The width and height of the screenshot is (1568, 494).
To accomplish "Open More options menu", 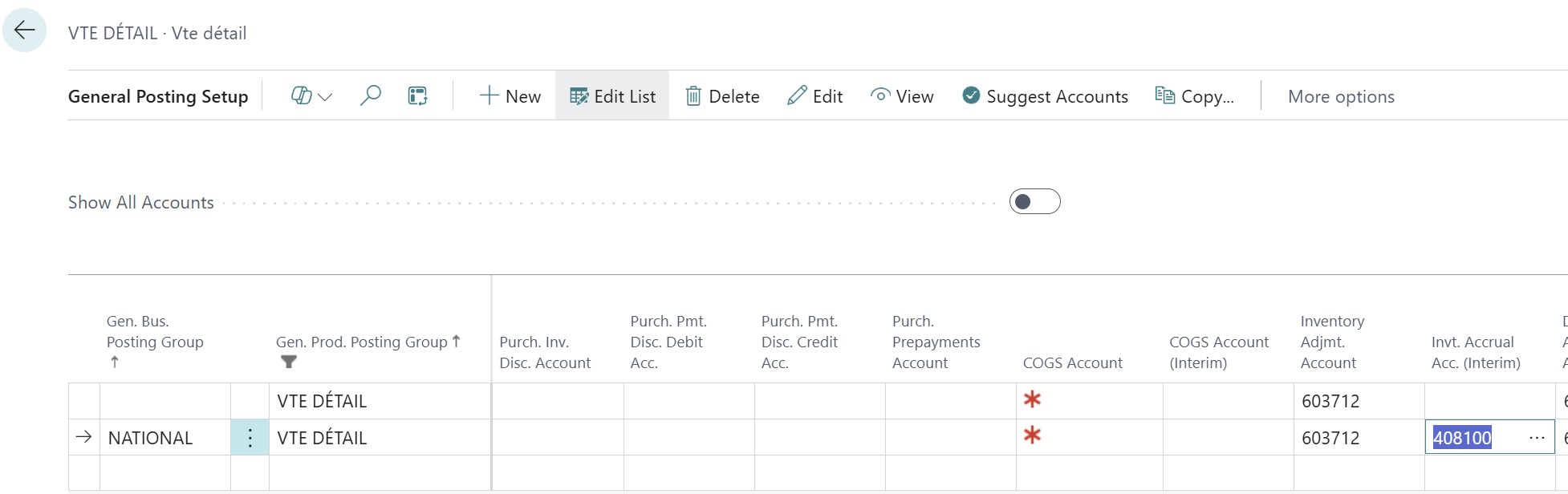I will tap(1341, 96).
